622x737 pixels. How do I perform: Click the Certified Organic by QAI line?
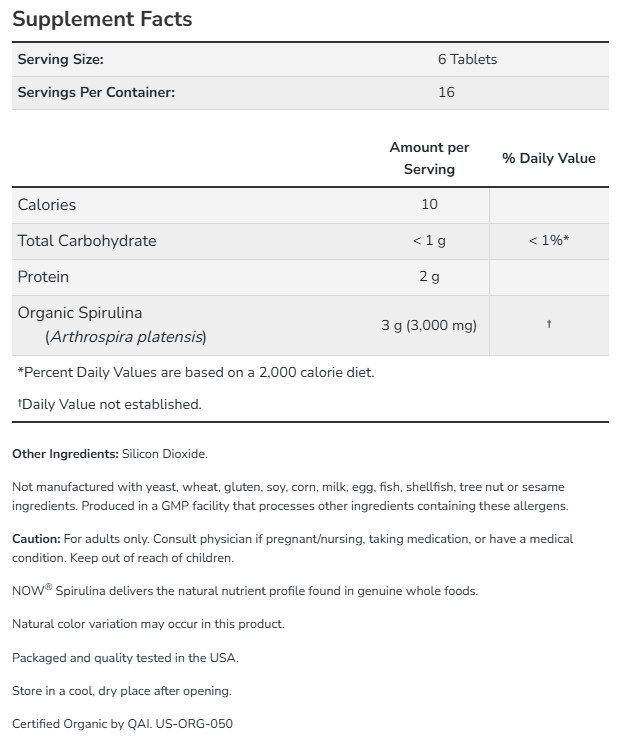pyautogui.click(x=122, y=723)
